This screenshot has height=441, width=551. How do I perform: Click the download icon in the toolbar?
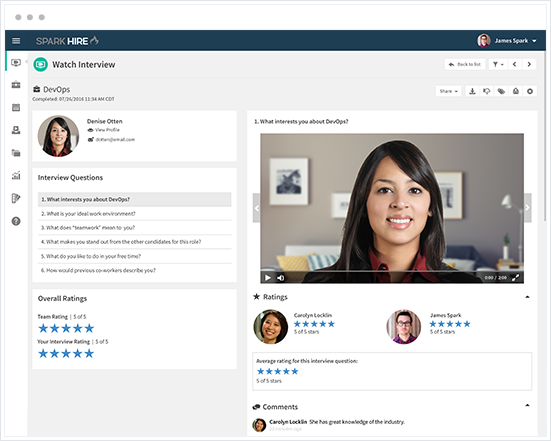[472, 91]
